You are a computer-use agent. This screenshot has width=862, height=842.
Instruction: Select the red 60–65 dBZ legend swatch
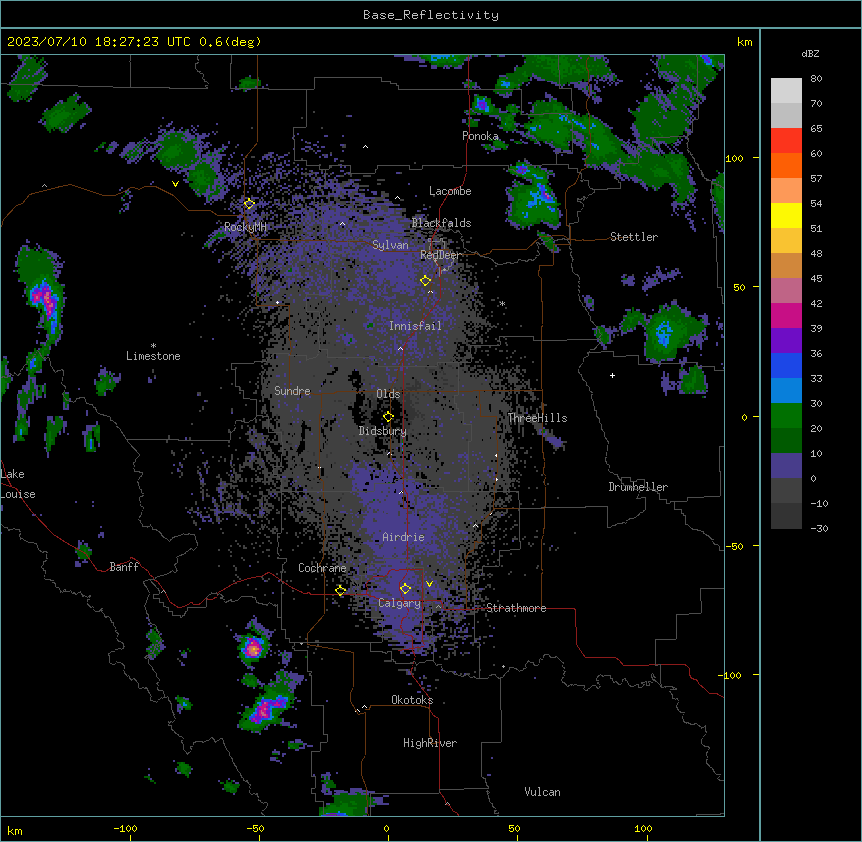point(786,141)
